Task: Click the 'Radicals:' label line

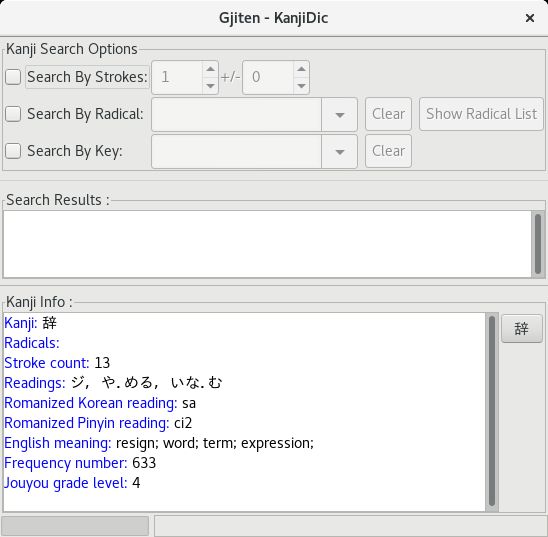Action: 32,343
